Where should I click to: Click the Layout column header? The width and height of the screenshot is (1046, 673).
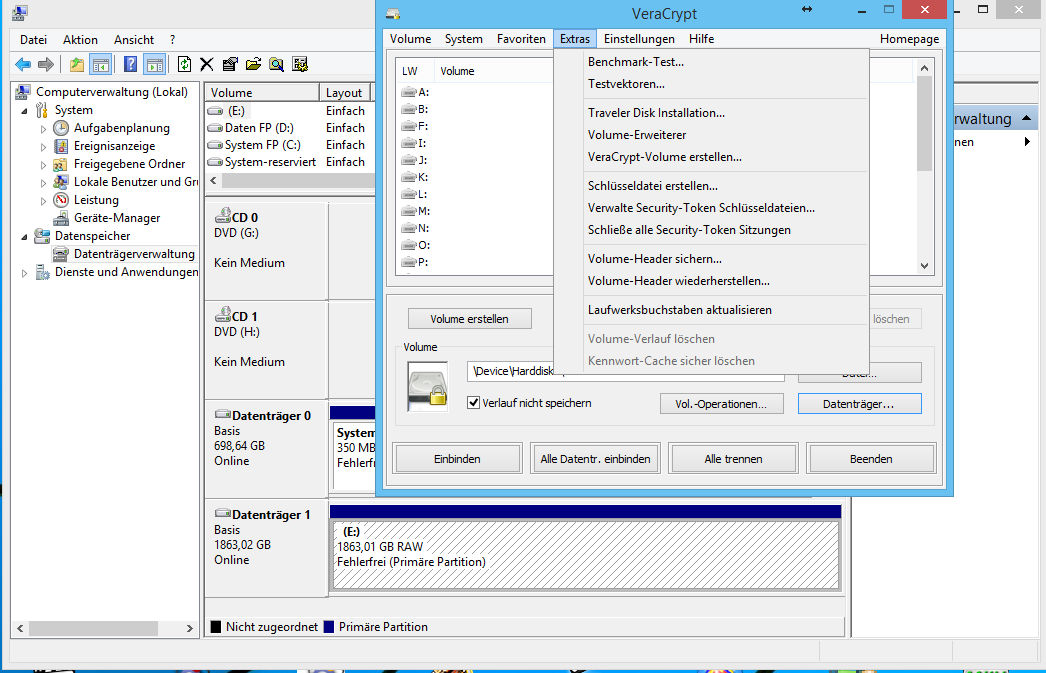click(x=344, y=93)
